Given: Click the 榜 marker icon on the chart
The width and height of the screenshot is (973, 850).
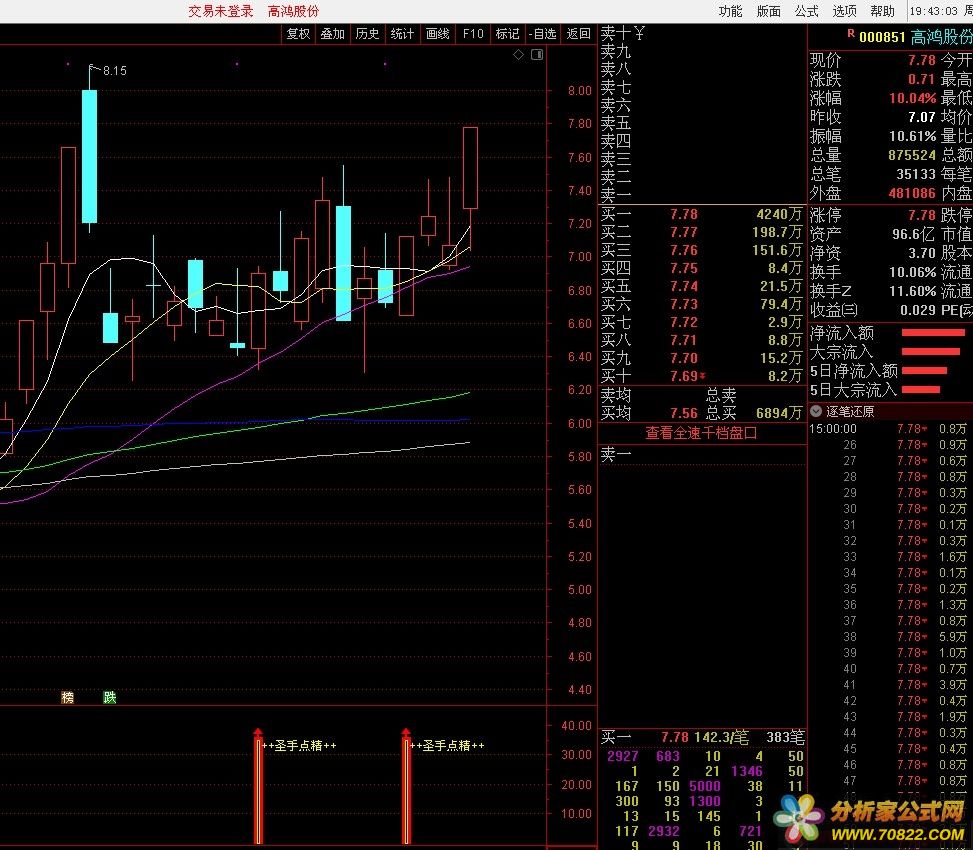Looking at the screenshot, I should tap(68, 697).
